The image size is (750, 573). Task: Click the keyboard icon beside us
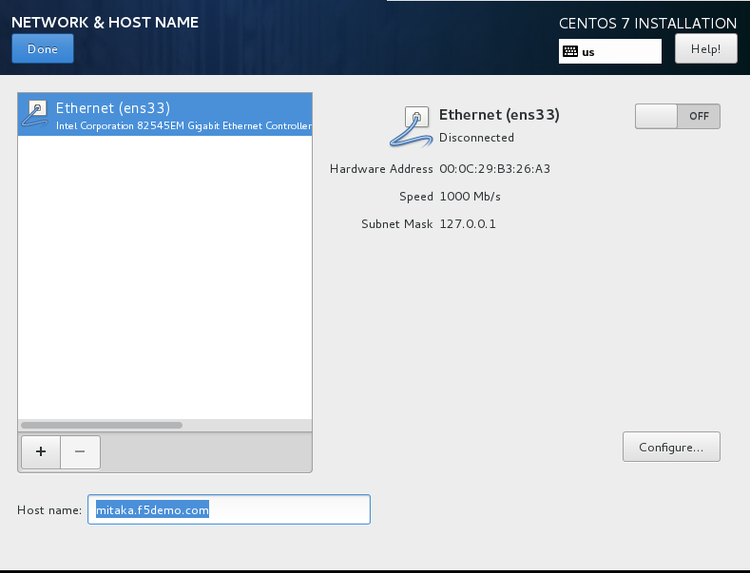(570, 52)
